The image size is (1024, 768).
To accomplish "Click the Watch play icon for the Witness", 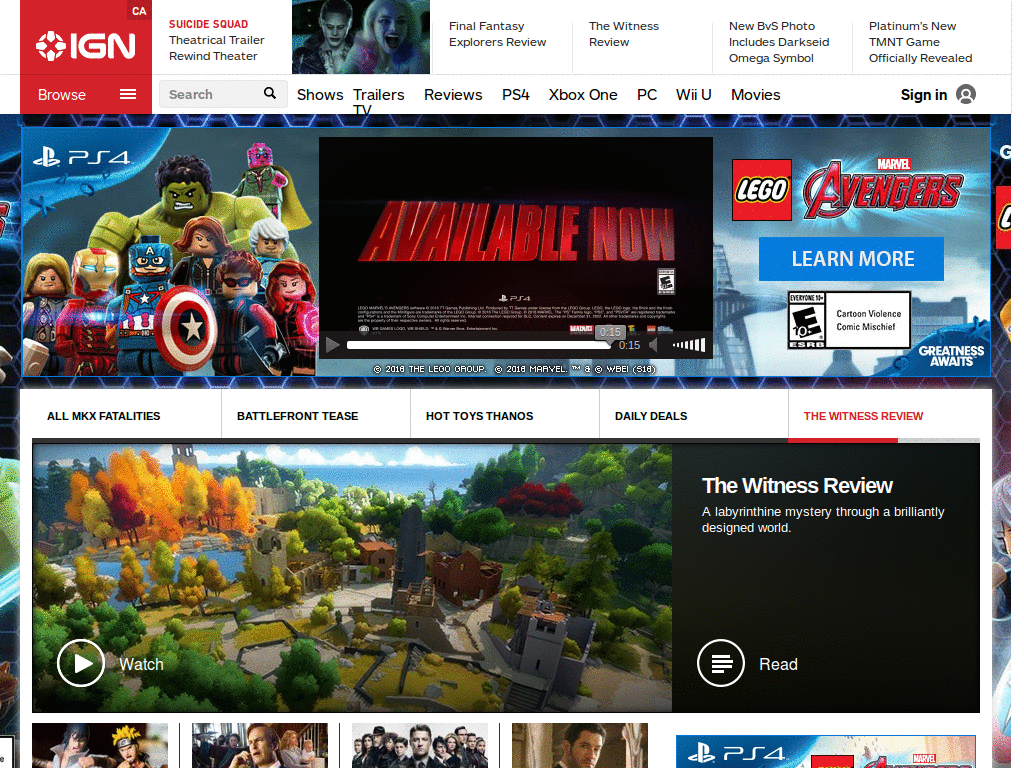I will [81, 663].
